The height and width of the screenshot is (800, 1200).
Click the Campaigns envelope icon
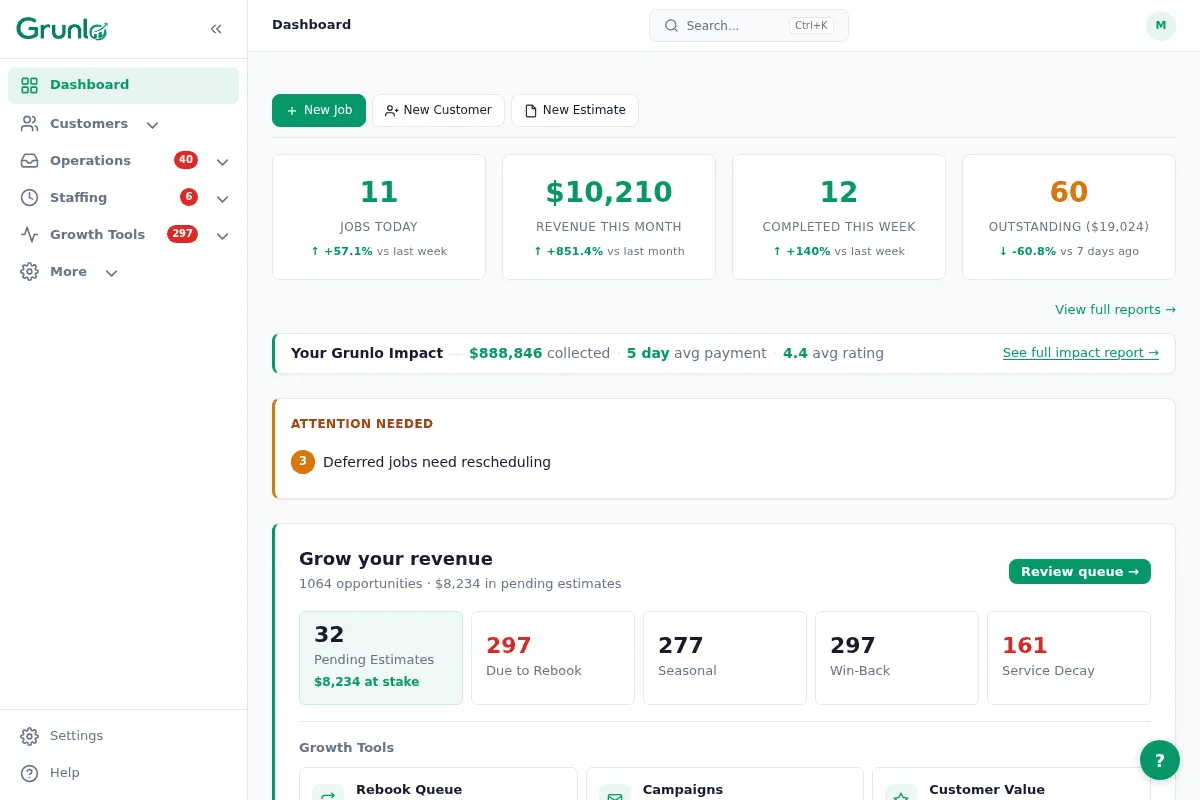click(x=615, y=796)
